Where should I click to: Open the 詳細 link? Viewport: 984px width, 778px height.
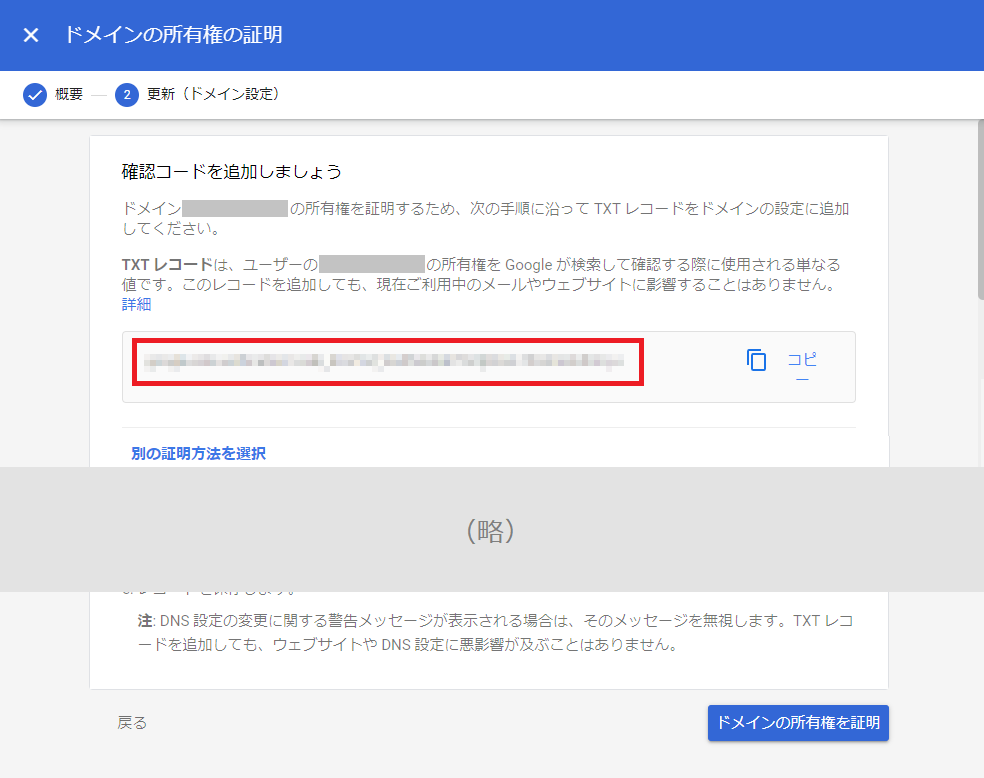point(137,304)
